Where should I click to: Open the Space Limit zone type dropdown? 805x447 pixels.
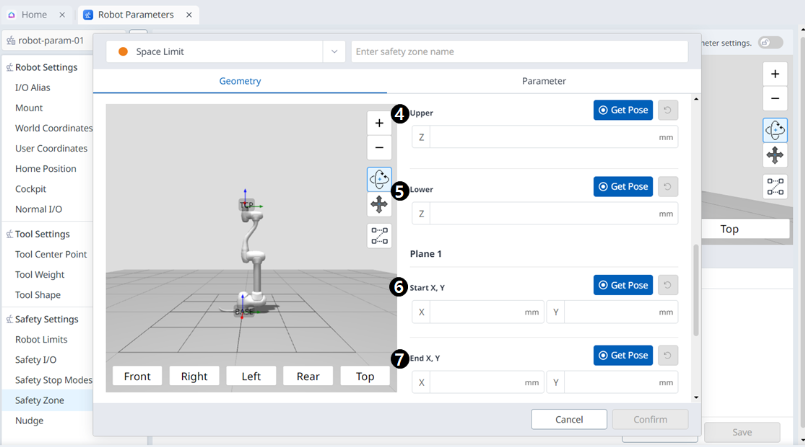pyautogui.click(x=334, y=52)
